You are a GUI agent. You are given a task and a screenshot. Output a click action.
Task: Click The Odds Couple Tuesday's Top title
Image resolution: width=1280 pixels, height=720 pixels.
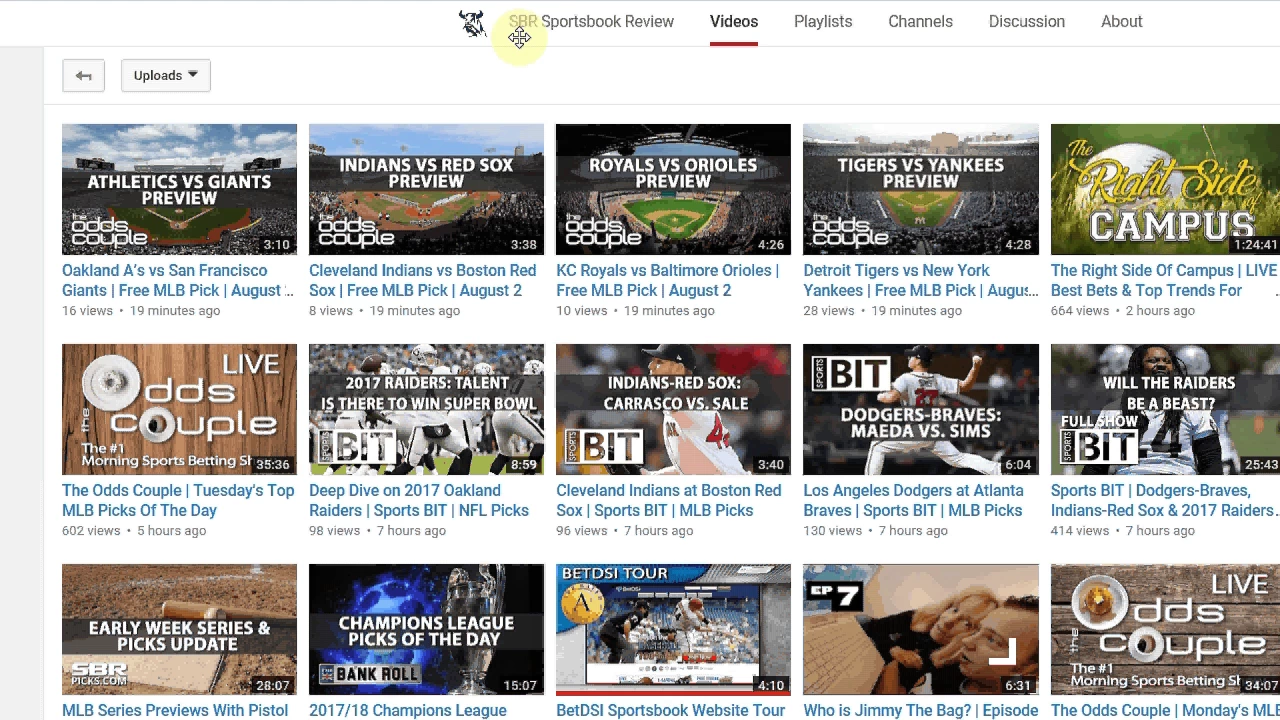point(178,500)
